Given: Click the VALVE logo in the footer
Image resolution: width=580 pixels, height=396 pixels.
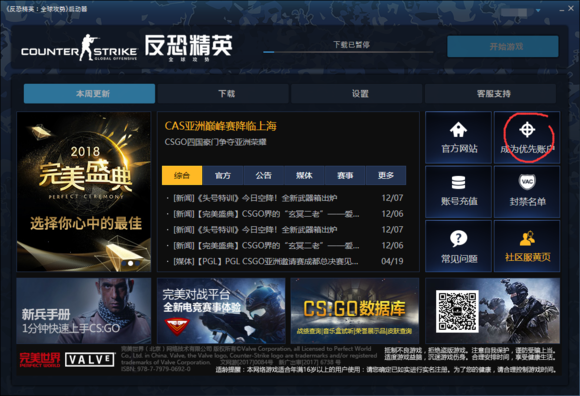Looking at the screenshot, I should point(90,359).
